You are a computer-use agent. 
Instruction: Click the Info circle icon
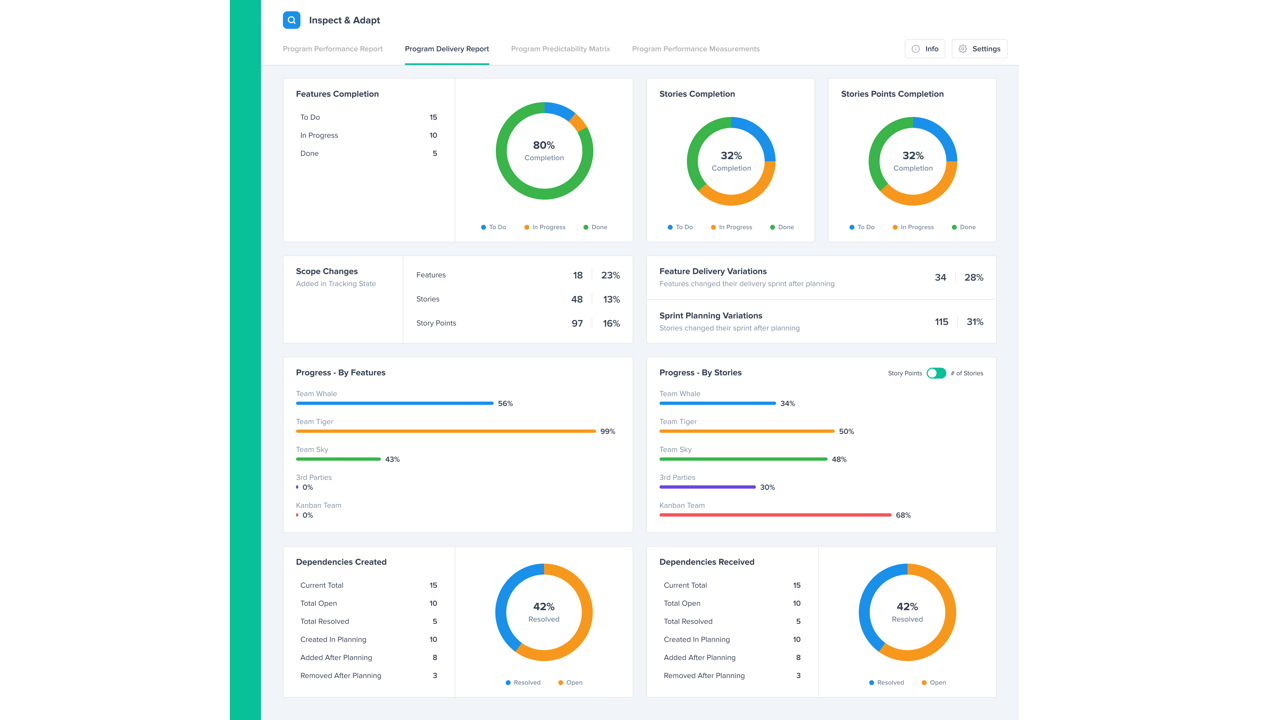click(915, 49)
